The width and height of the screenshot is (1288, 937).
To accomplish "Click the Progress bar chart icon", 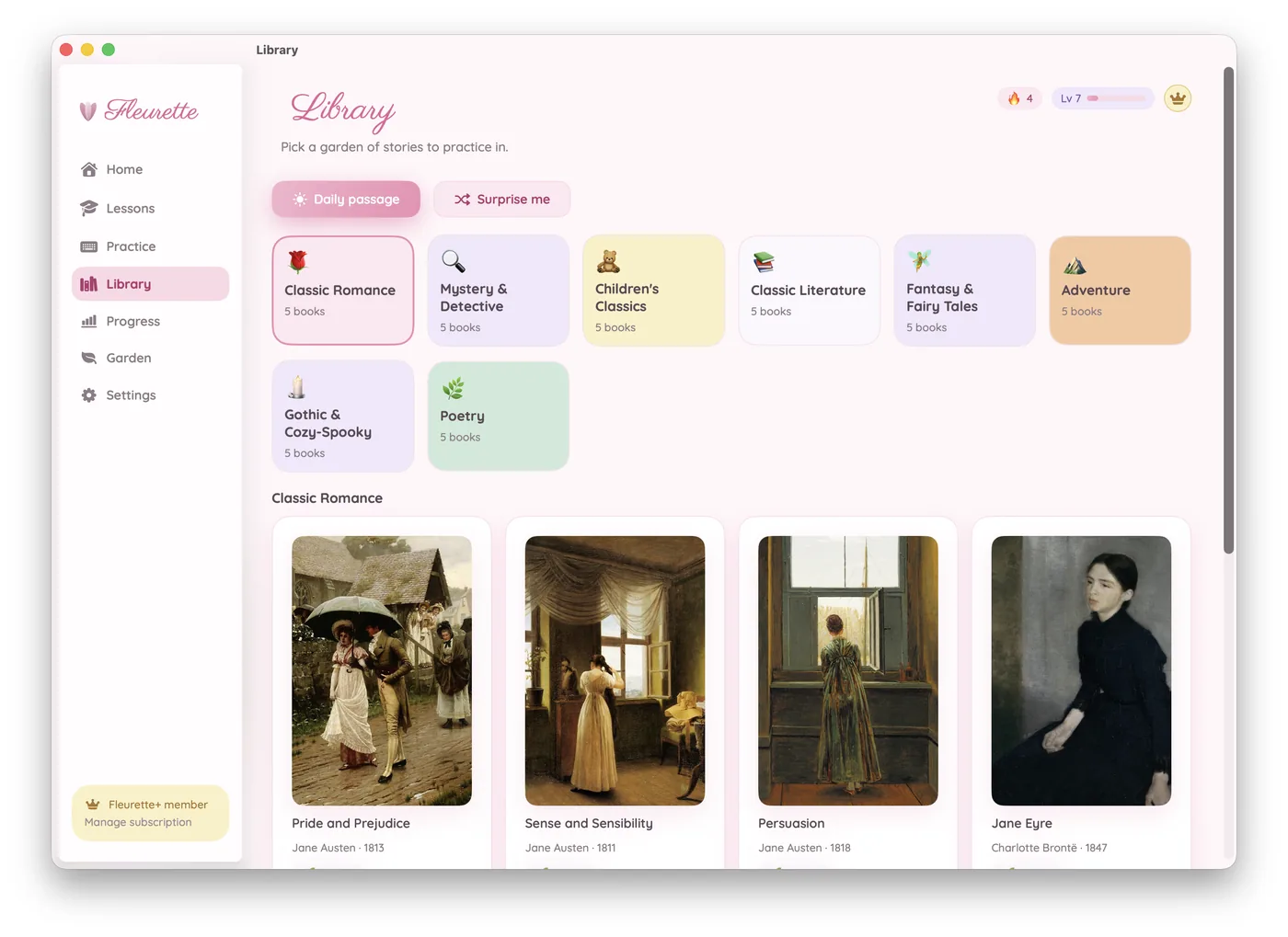I will (89, 321).
